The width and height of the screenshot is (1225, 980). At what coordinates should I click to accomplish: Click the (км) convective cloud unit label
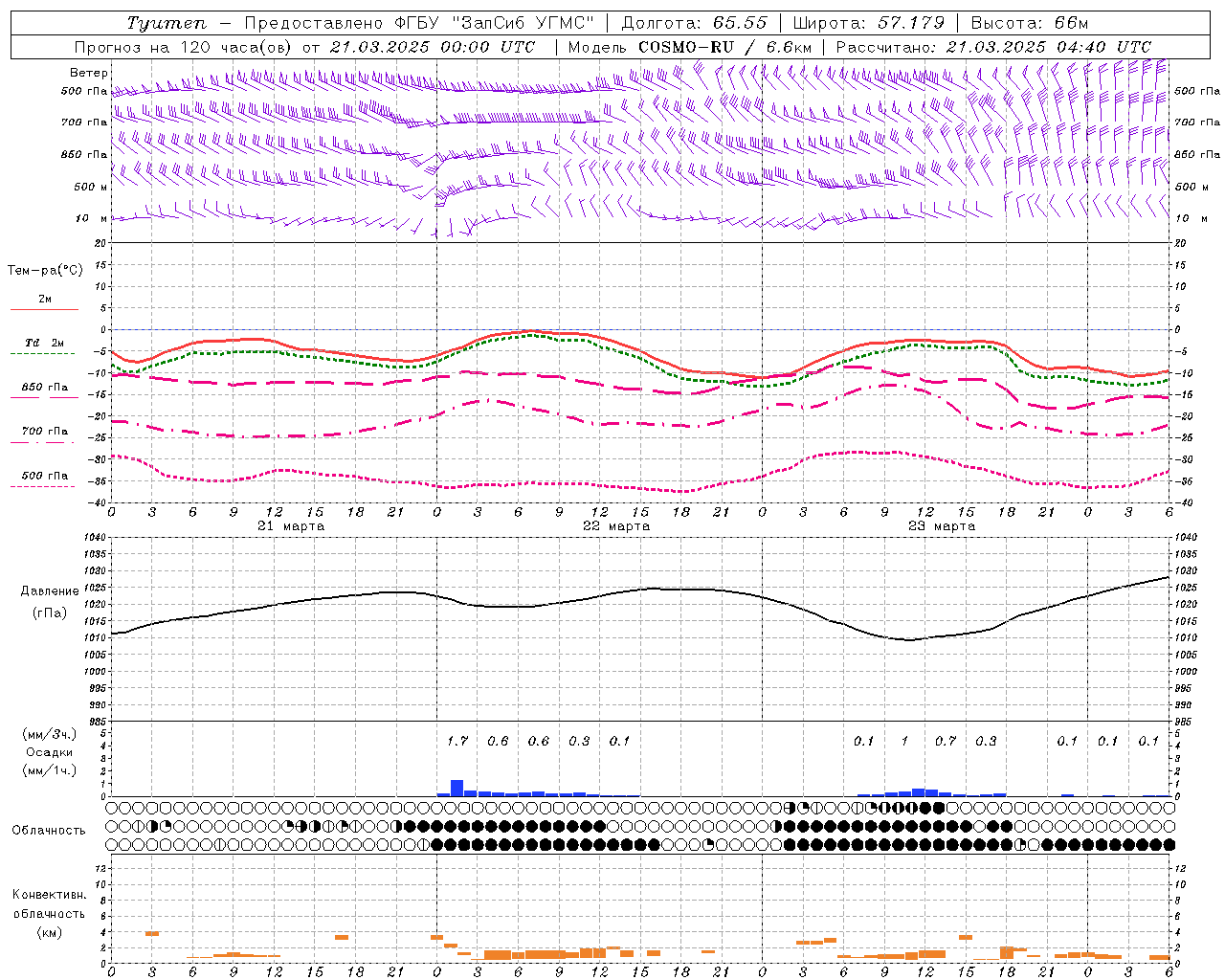click(x=49, y=932)
